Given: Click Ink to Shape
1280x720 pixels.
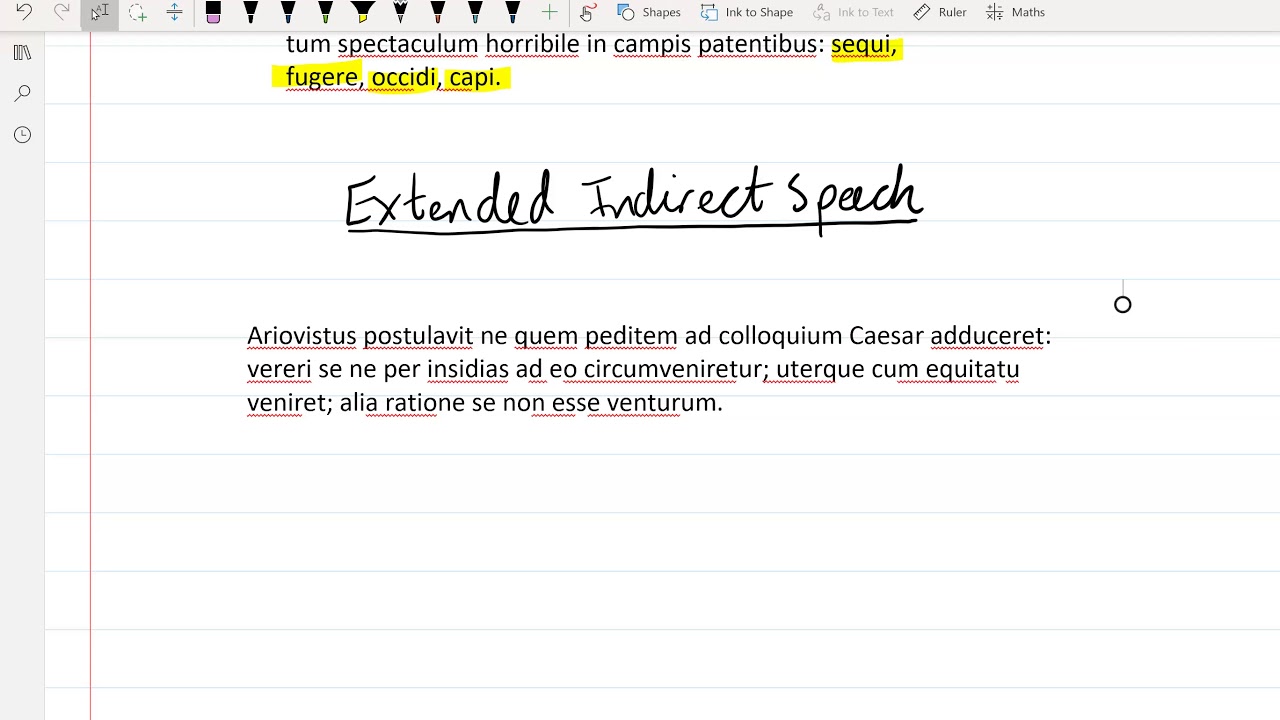Looking at the screenshot, I should 747,12.
